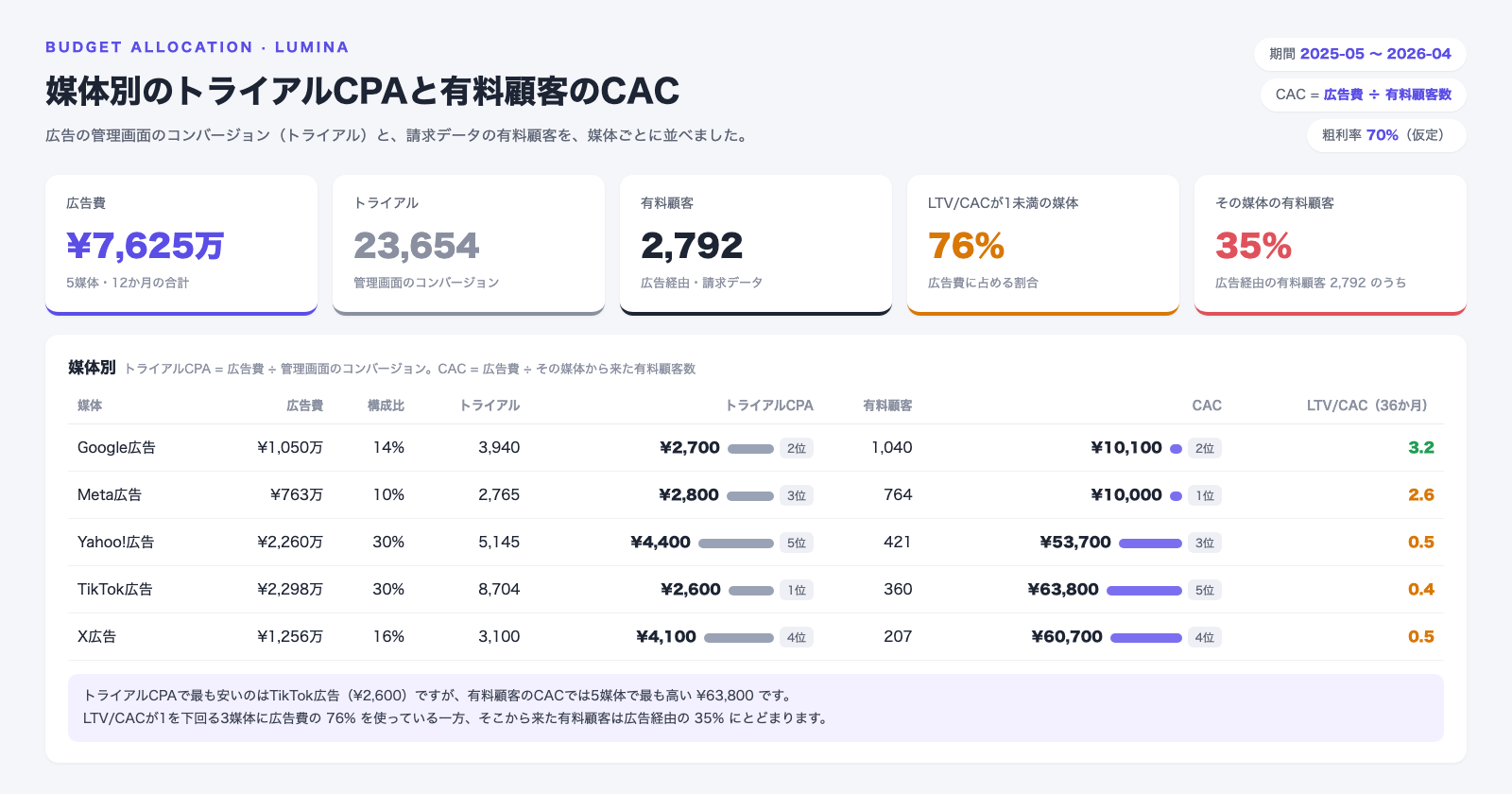Select the 広告費 ¥7,625万 summary card
The image size is (1512, 794).
coord(181,245)
